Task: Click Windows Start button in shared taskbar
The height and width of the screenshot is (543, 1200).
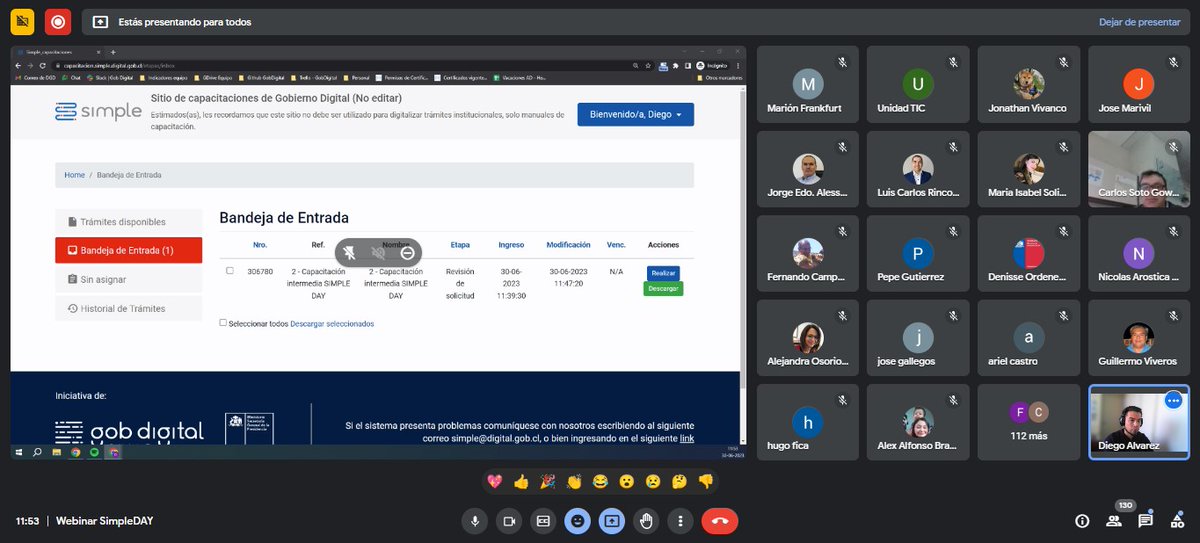Action: coord(18,453)
